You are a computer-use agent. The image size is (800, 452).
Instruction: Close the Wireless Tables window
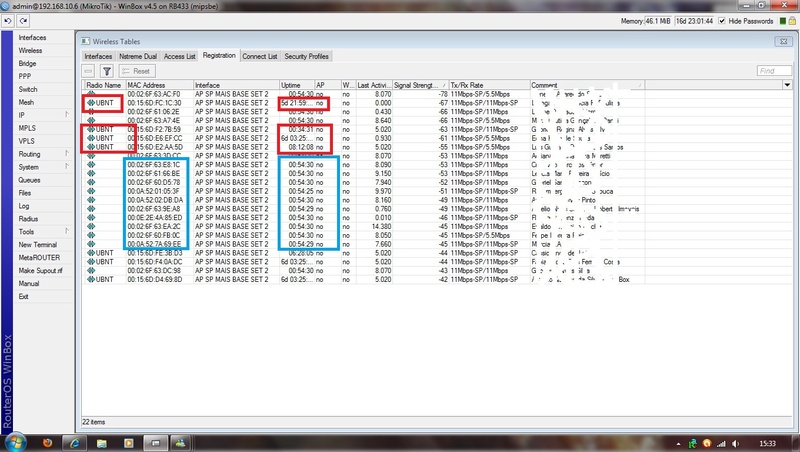(x=784, y=41)
